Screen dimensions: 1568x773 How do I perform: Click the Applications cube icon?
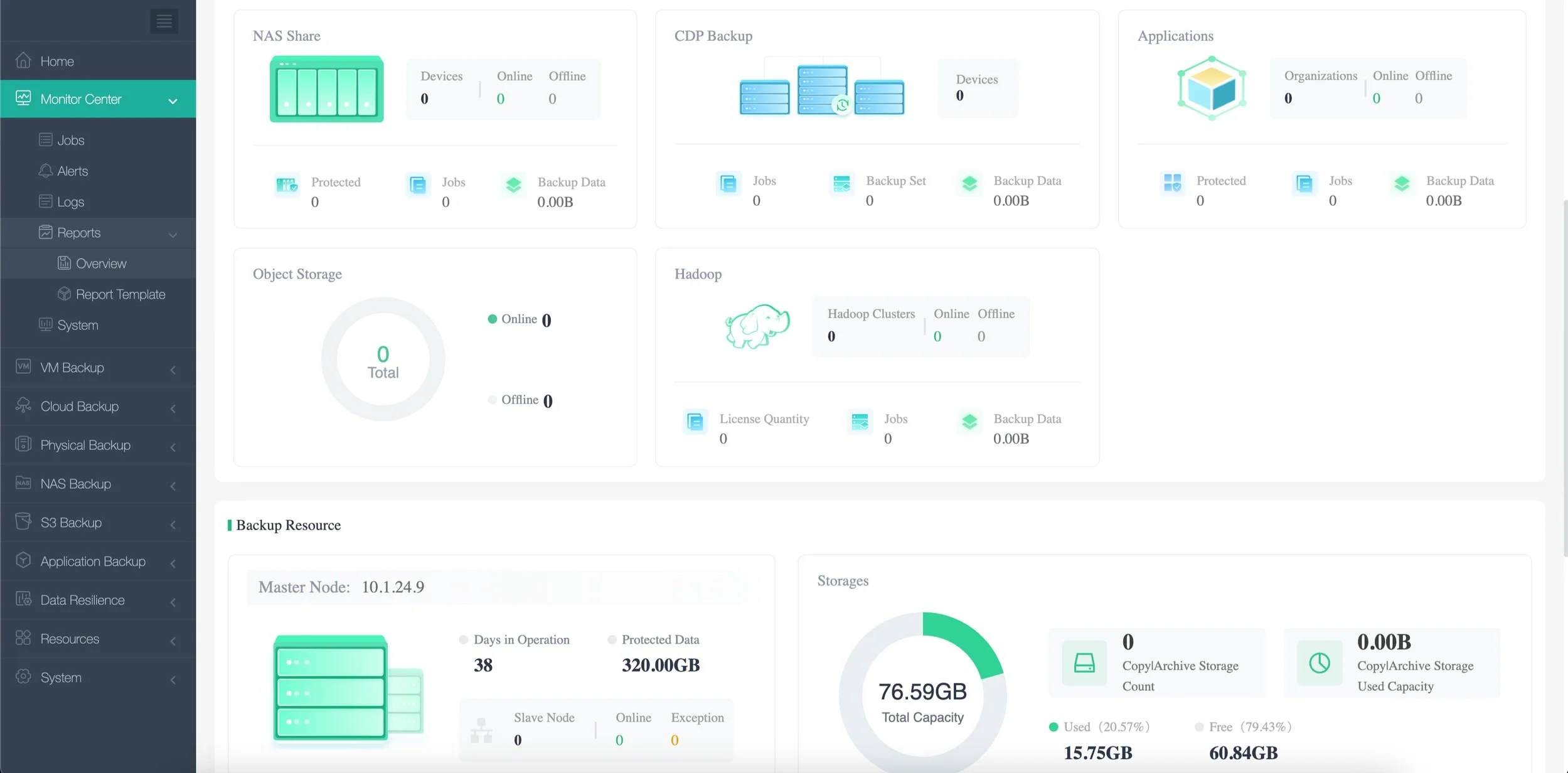(x=1212, y=88)
